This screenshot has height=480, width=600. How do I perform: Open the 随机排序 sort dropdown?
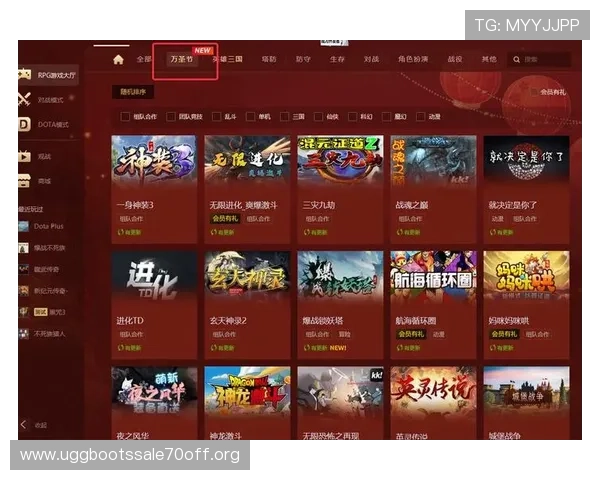tap(132, 92)
